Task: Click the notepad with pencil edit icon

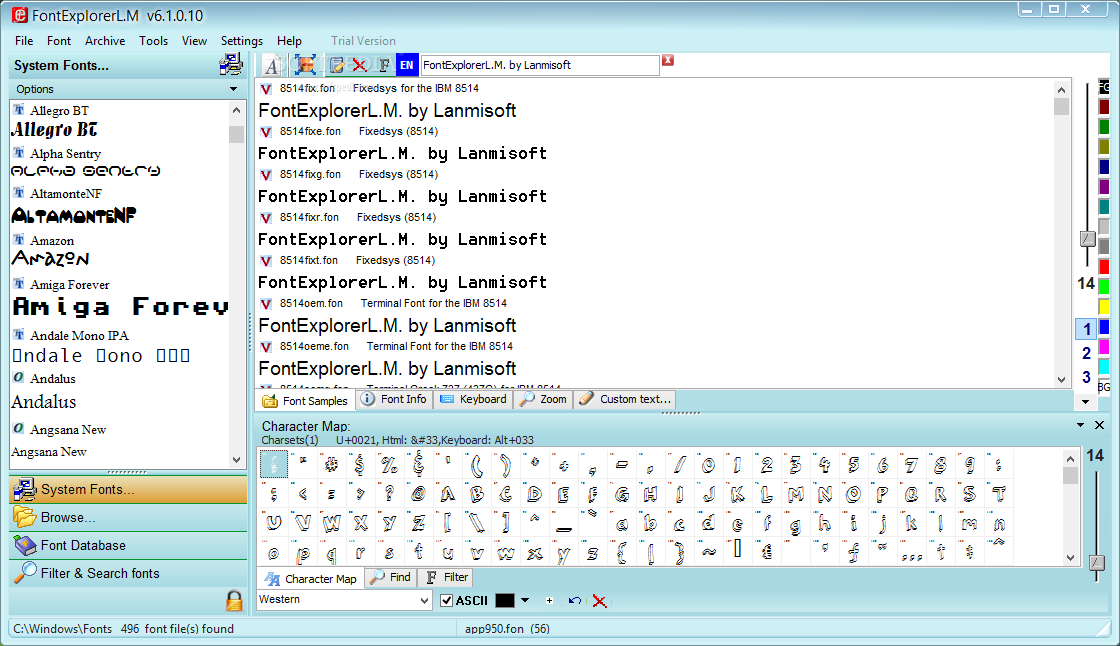Action: point(336,65)
